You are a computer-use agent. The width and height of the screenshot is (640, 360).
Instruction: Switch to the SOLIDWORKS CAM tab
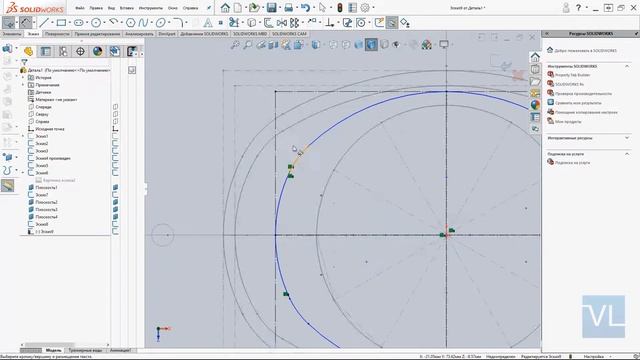289,34
